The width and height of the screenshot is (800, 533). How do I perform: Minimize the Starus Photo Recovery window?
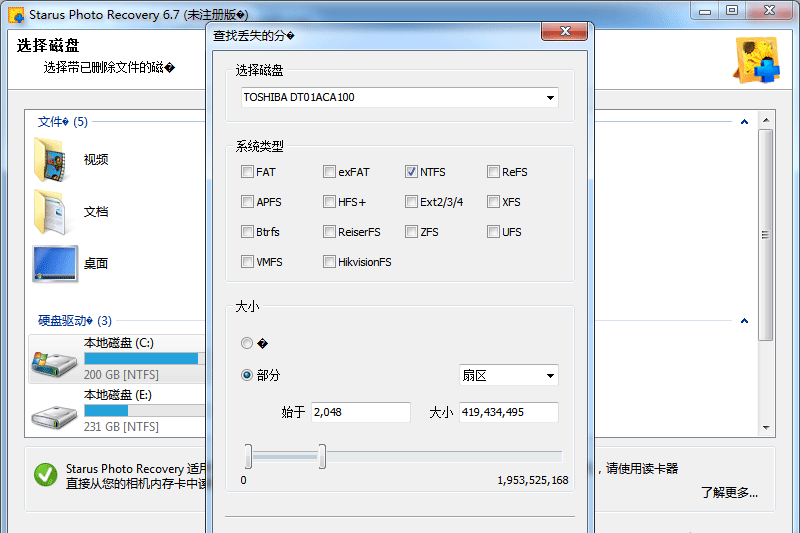pyautogui.click(x=705, y=11)
